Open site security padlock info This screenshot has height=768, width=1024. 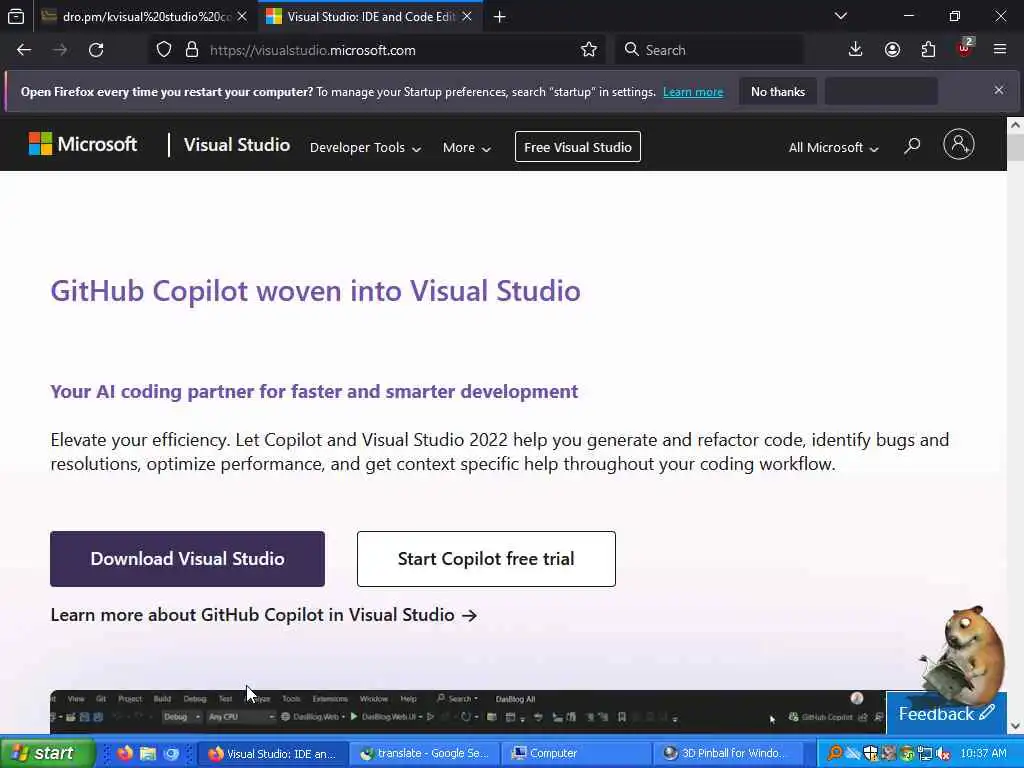pyautogui.click(x=192, y=50)
